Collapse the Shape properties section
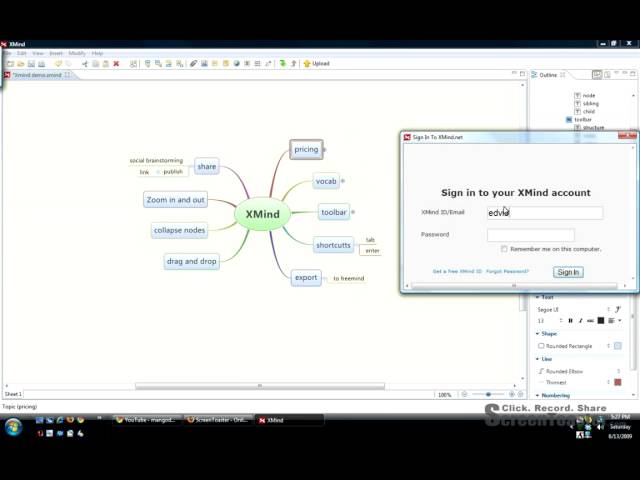Screen dimensions: 640x480 (538, 333)
